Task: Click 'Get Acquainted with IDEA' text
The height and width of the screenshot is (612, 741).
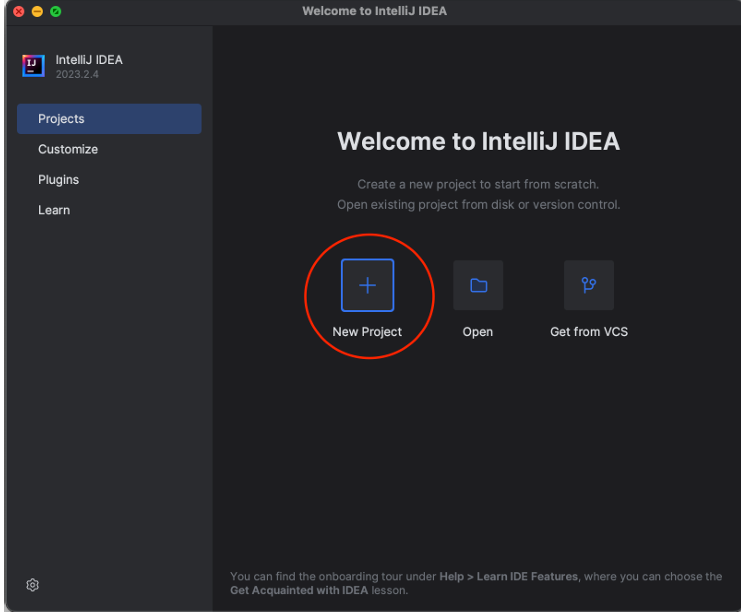Action: point(299,590)
